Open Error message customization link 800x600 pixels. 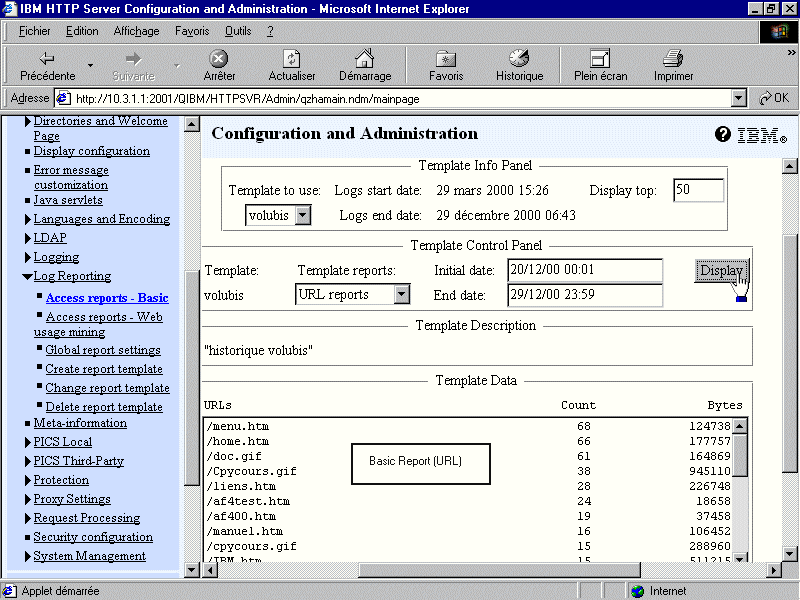coord(71,178)
